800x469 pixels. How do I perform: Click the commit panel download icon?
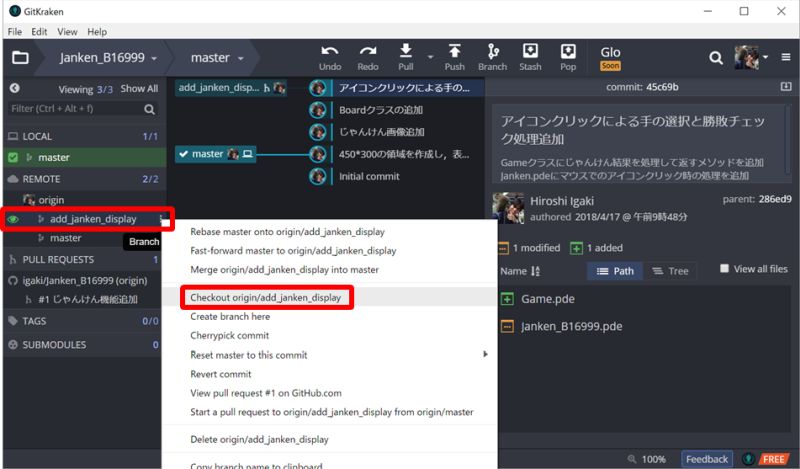786,87
